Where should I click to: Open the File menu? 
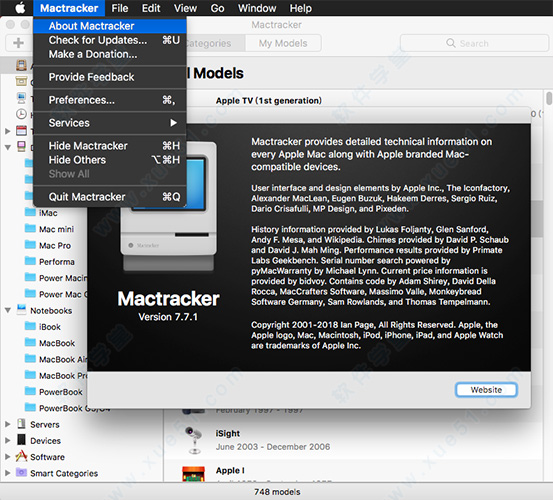pyautogui.click(x=120, y=8)
